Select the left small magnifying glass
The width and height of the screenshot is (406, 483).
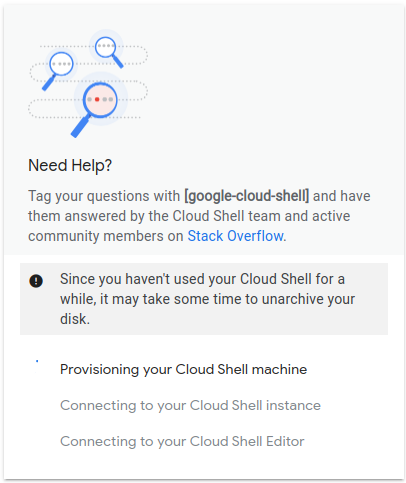(58, 70)
